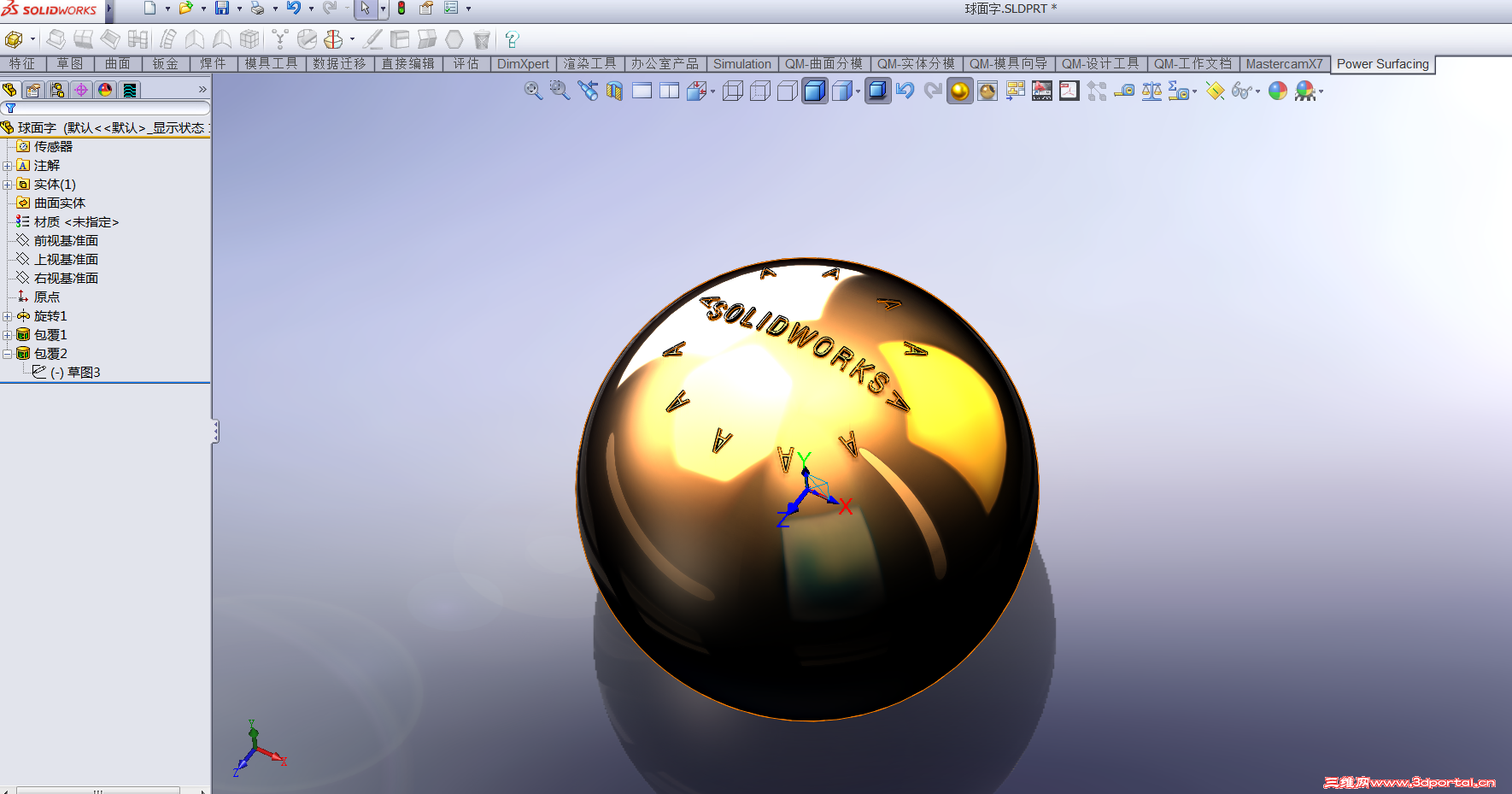The image size is (1512, 794).
Task: Open the Simulation tab
Action: (741, 64)
